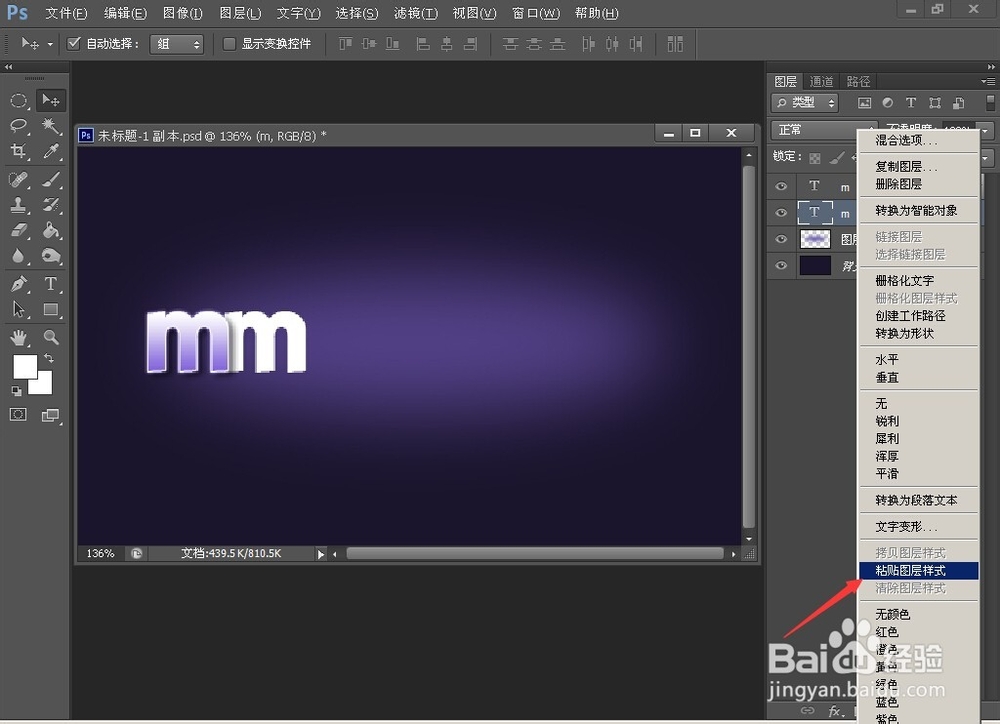Image resolution: width=1000 pixels, height=724 pixels.
Task: Click the foreground color swatch
Action: pyautogui.click(x=25, y=367)
